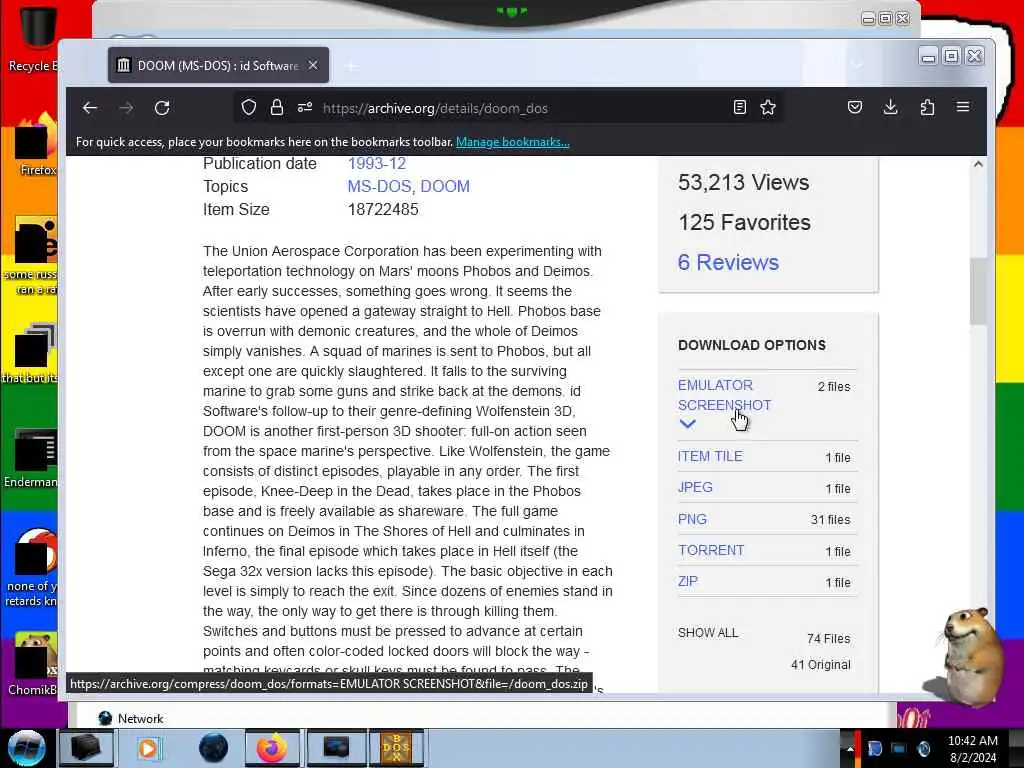Expand the EMULATOR SCREENSHOT chevron

pos(687,424)
